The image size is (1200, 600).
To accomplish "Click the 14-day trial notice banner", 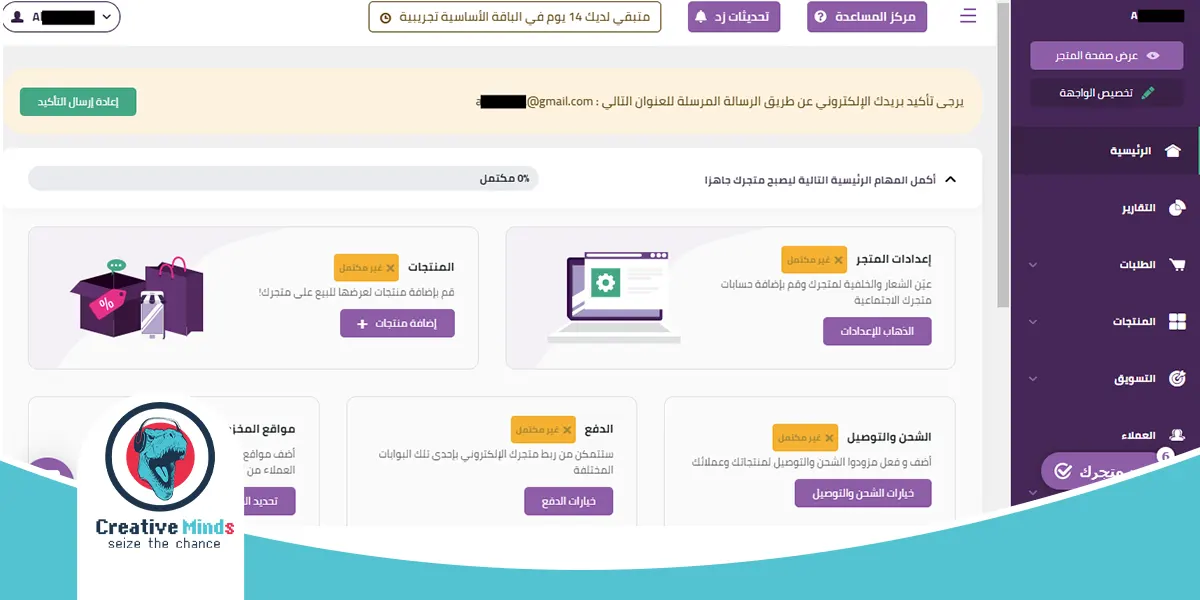I will click(x=515, y=17).
